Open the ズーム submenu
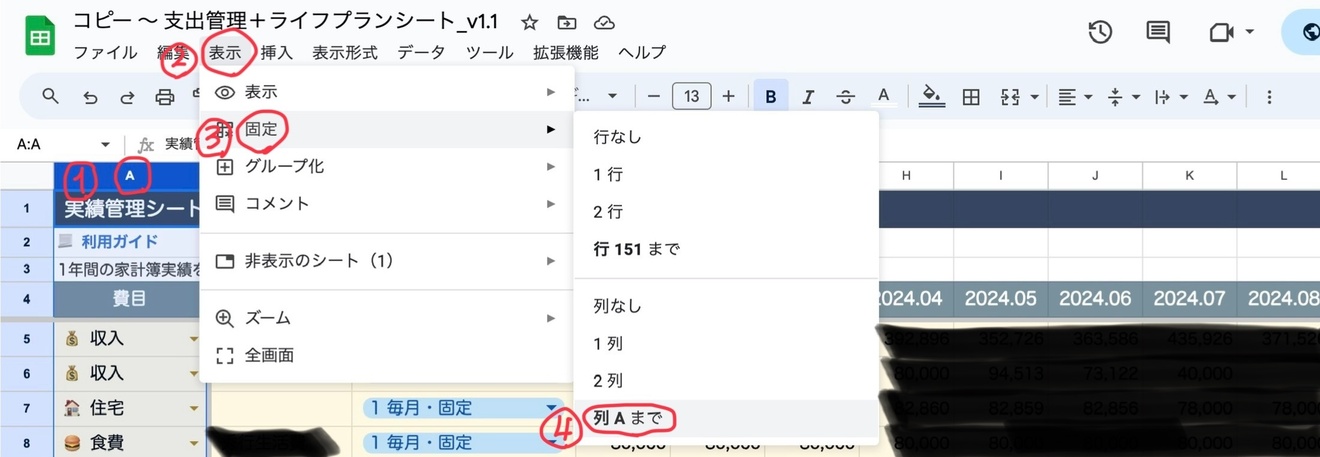This screenshot has height=457, width=1320. pos(387,318)
